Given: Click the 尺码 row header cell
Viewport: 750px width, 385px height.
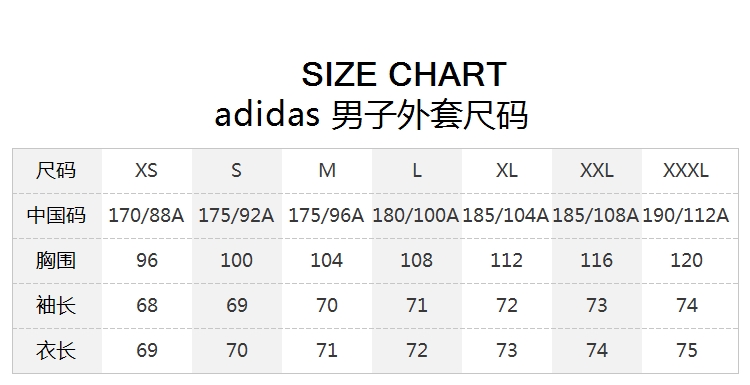Looking at the screenshot, I should click(56, 170).
